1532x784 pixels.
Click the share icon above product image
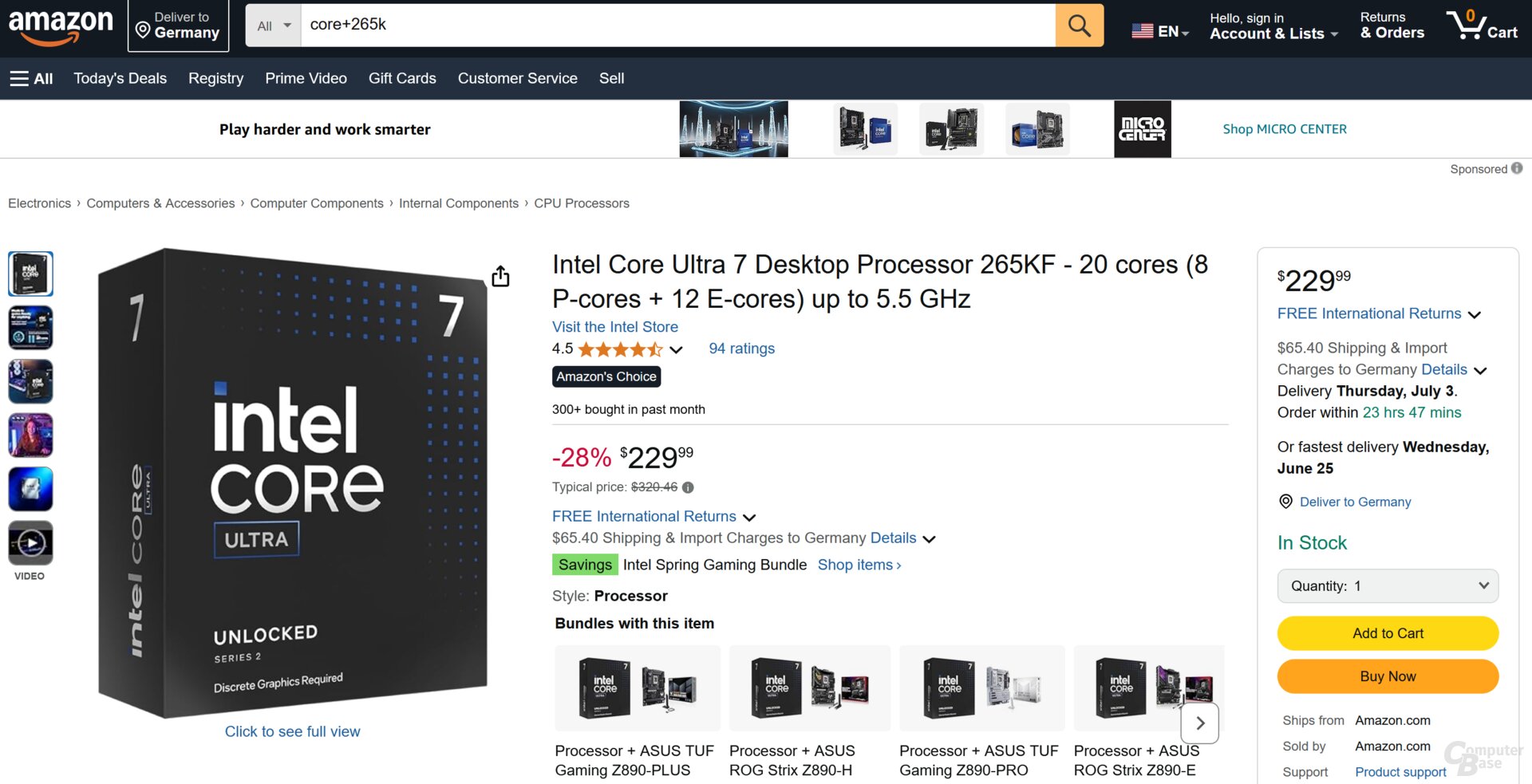click(500, 276)
